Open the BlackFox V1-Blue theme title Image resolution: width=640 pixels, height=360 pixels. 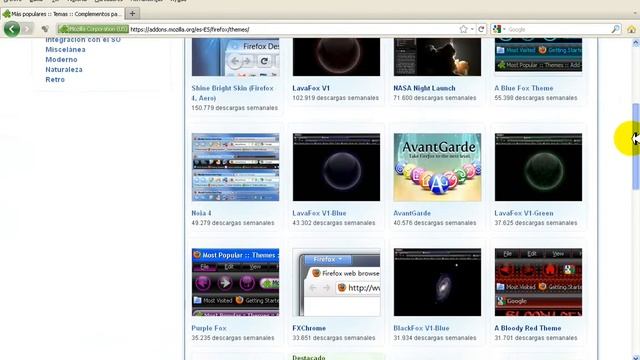point(421,328)
